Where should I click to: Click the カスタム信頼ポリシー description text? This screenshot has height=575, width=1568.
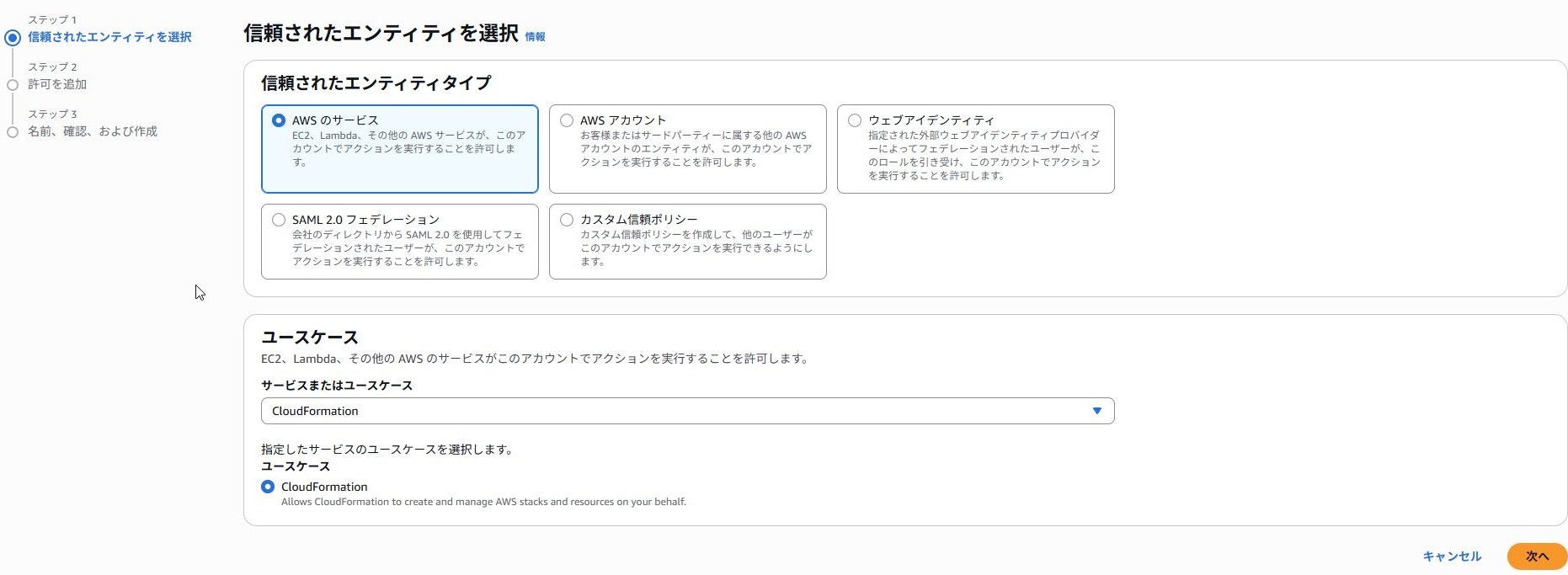[x=696, y=248]
